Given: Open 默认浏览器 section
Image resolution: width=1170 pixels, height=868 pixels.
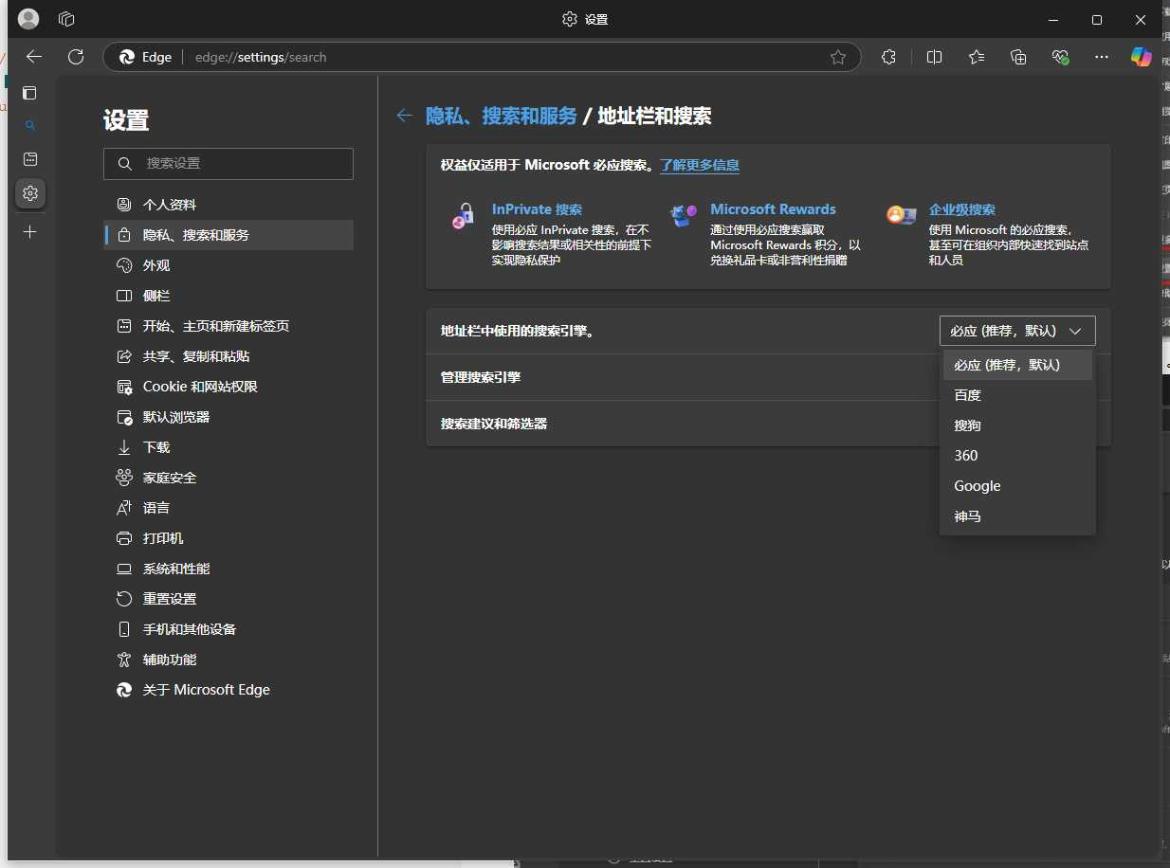Looking at the screenshot, I should (x=228, y=417).
